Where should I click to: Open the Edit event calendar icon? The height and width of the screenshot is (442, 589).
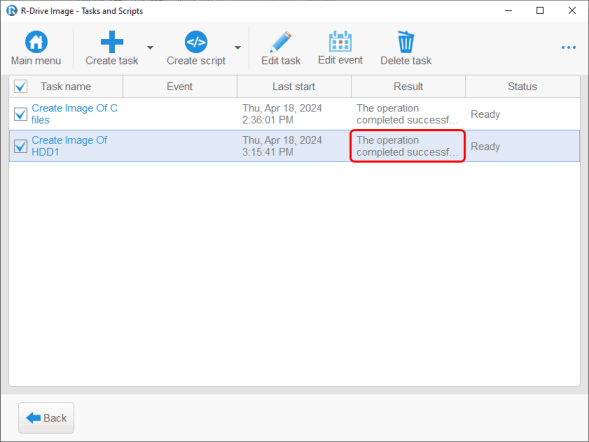click(340, 42)
